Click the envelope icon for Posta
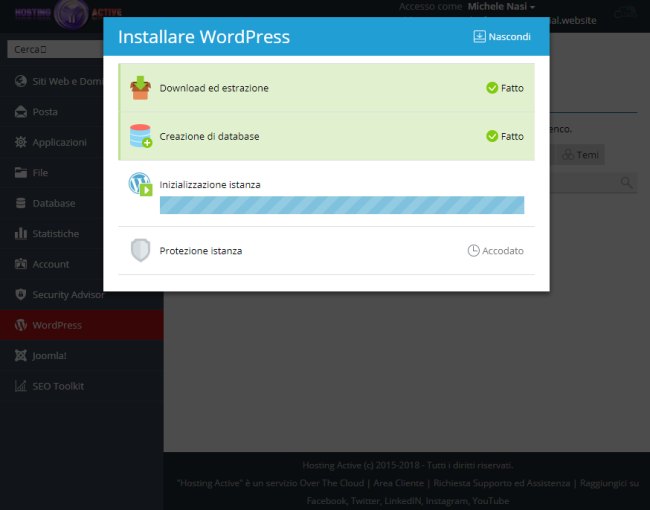Screen dimensions: 650x510 (x=21, y=112)
